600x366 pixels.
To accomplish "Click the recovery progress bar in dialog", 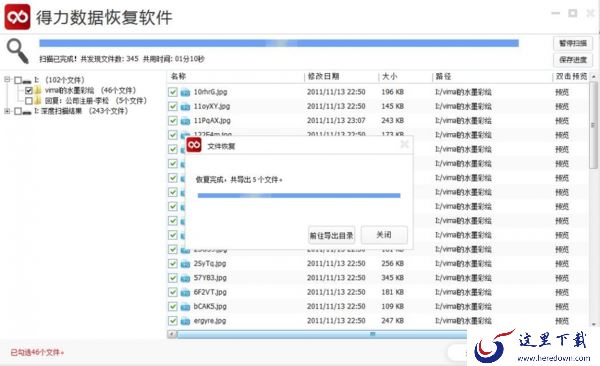I will click(299, 195).
